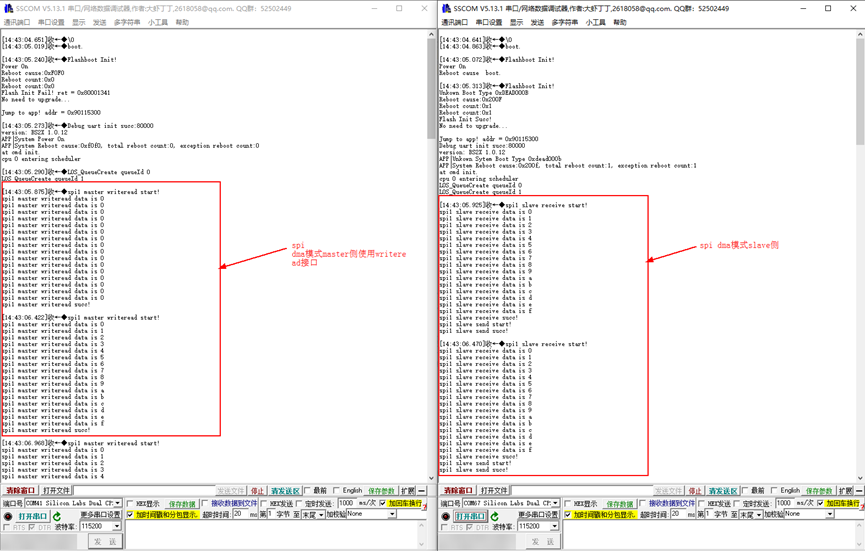The width and height of the screenshot is (865, 551).
Task: Click the red port status indicator in left window
Action: tap(9, 516)
